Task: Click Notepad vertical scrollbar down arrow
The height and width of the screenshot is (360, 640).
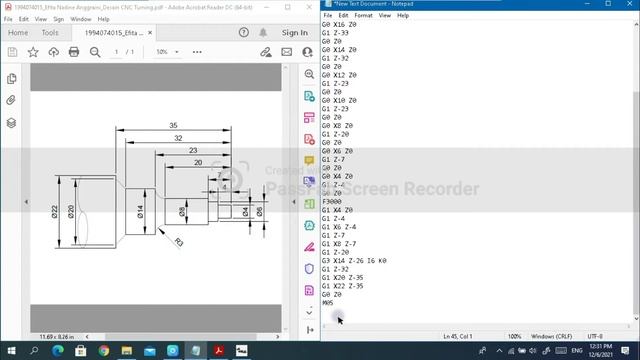Action: (x=636, y=319)
